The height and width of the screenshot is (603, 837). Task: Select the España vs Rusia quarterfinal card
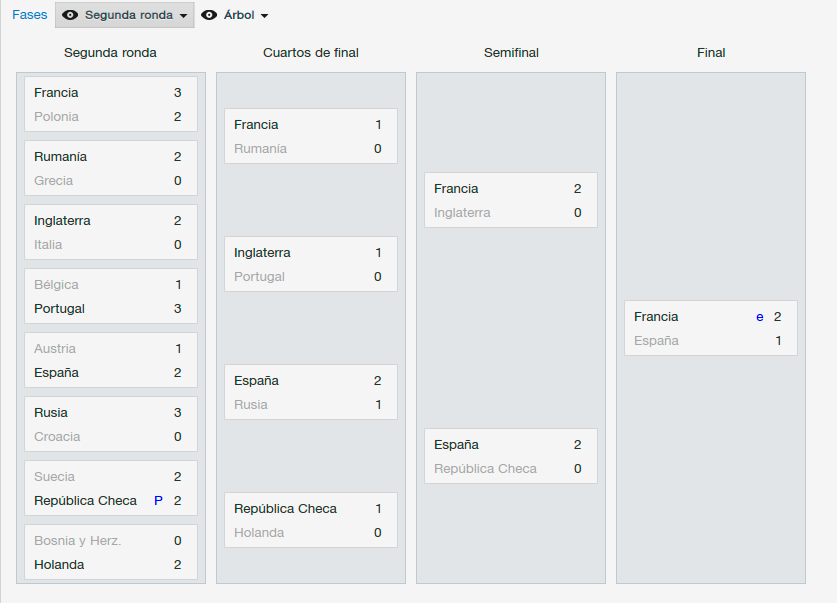[311, 392]
